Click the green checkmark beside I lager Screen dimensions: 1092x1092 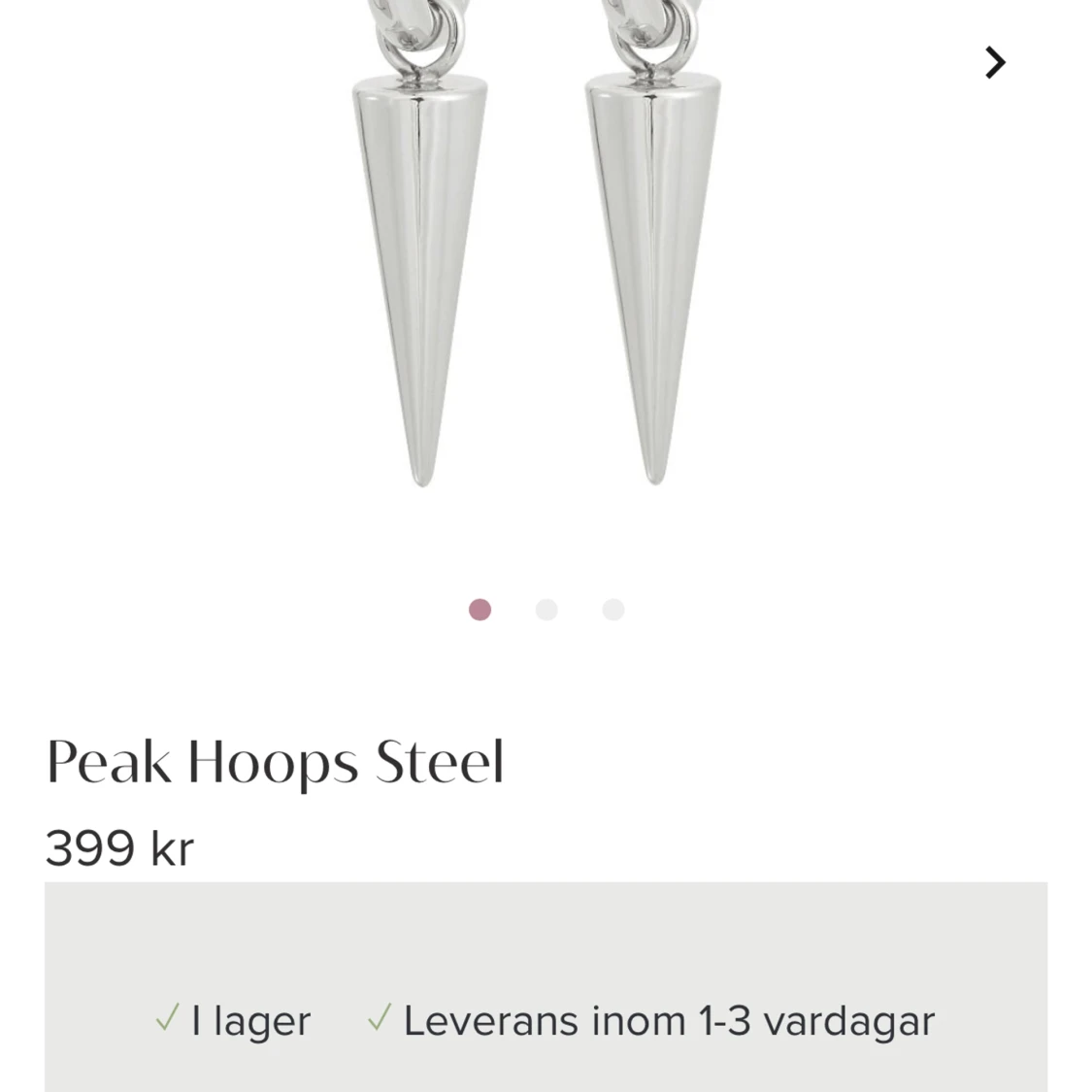pyautogui.click(x=168, y=1017)
